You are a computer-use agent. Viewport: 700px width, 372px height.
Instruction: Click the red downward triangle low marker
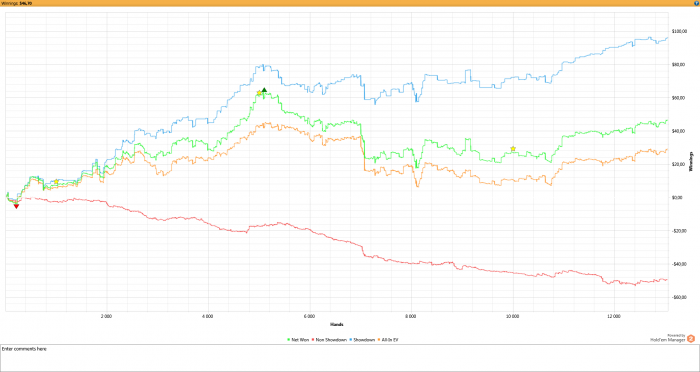click(16, 206)
